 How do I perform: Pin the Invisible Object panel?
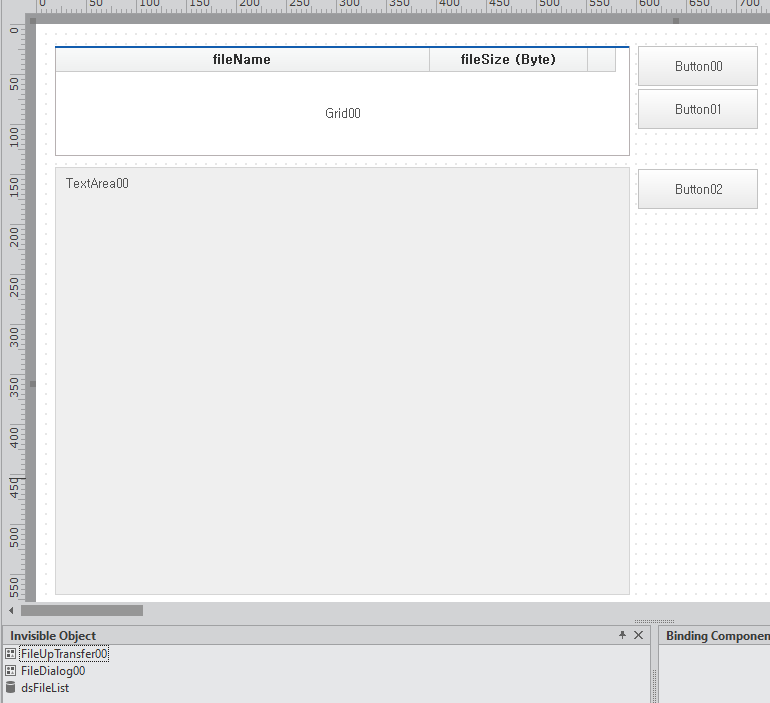(622, 635)
